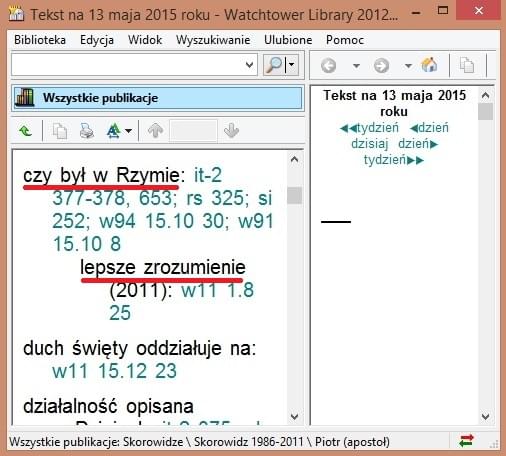This screenshot has height=456, width=506.
Task: Click the printer icon
Action: [87, 131]
